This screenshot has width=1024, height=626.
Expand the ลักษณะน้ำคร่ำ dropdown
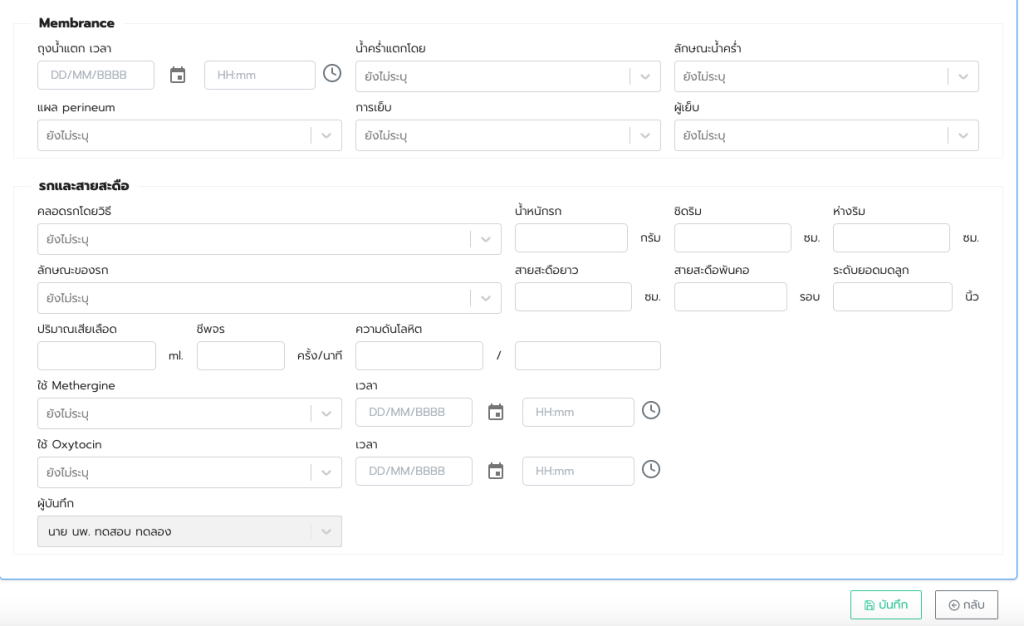tap(825, 77)
